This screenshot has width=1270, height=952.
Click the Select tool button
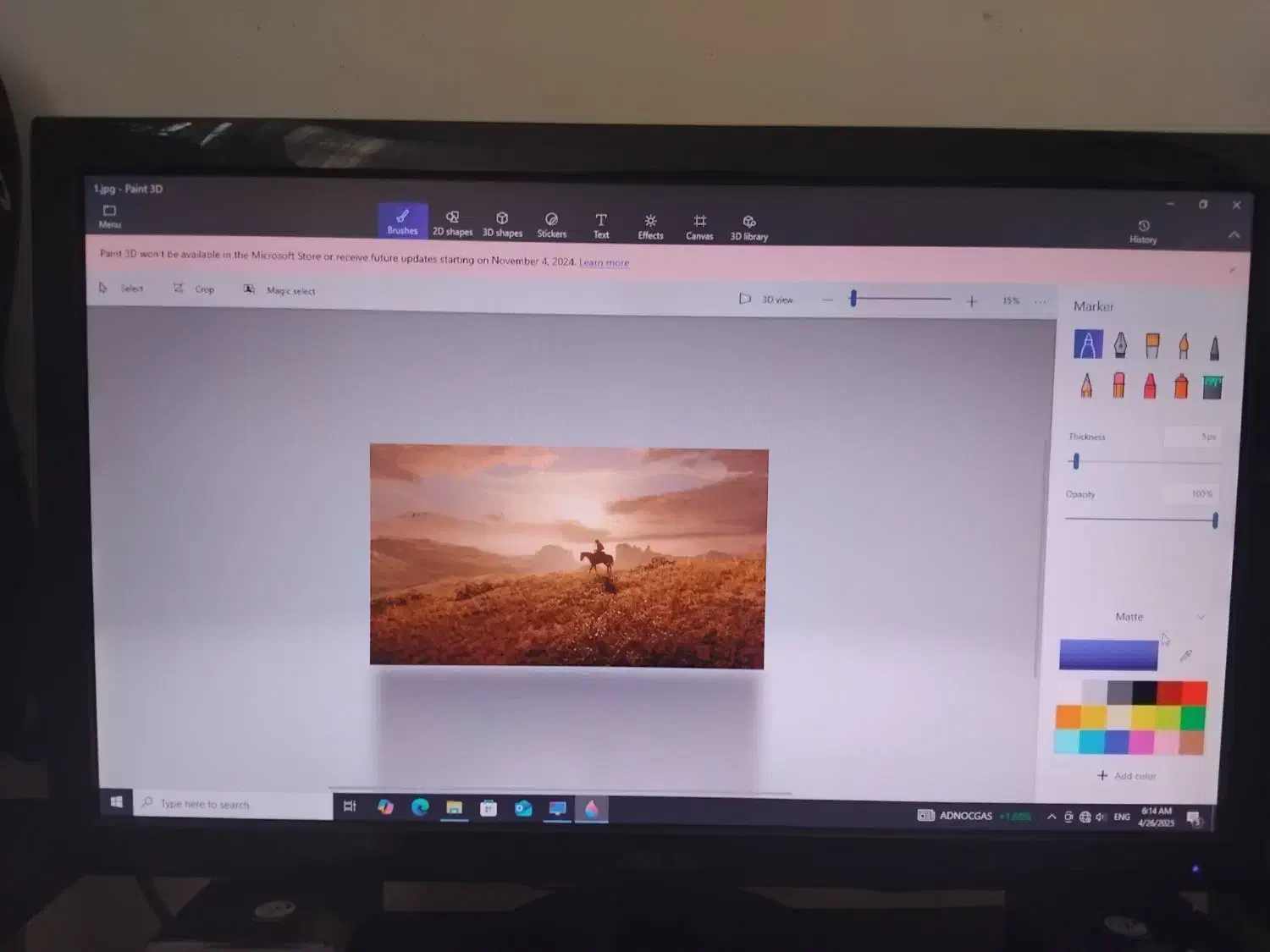tap(121, 288)
